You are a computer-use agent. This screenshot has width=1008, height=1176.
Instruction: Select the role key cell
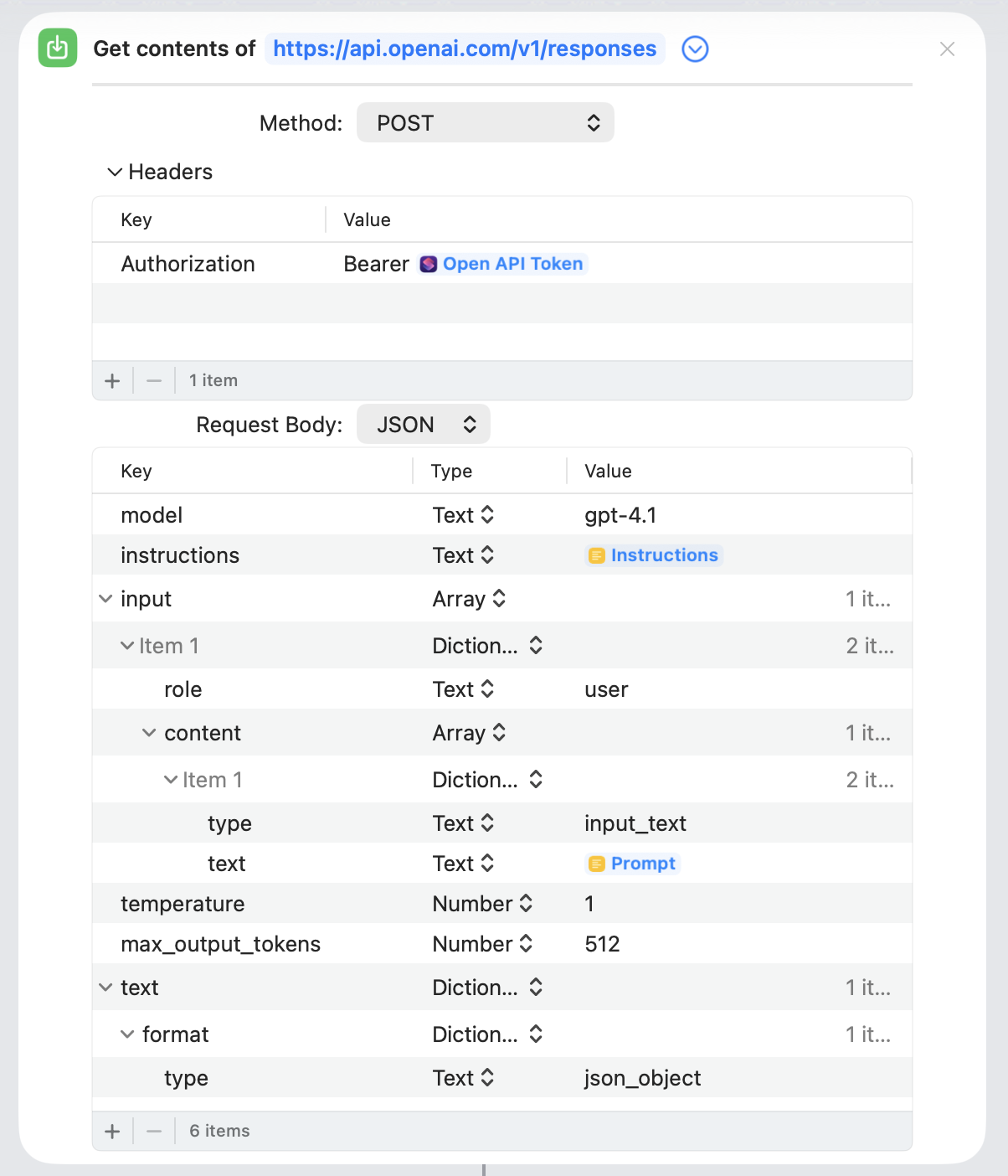(183, 689)
